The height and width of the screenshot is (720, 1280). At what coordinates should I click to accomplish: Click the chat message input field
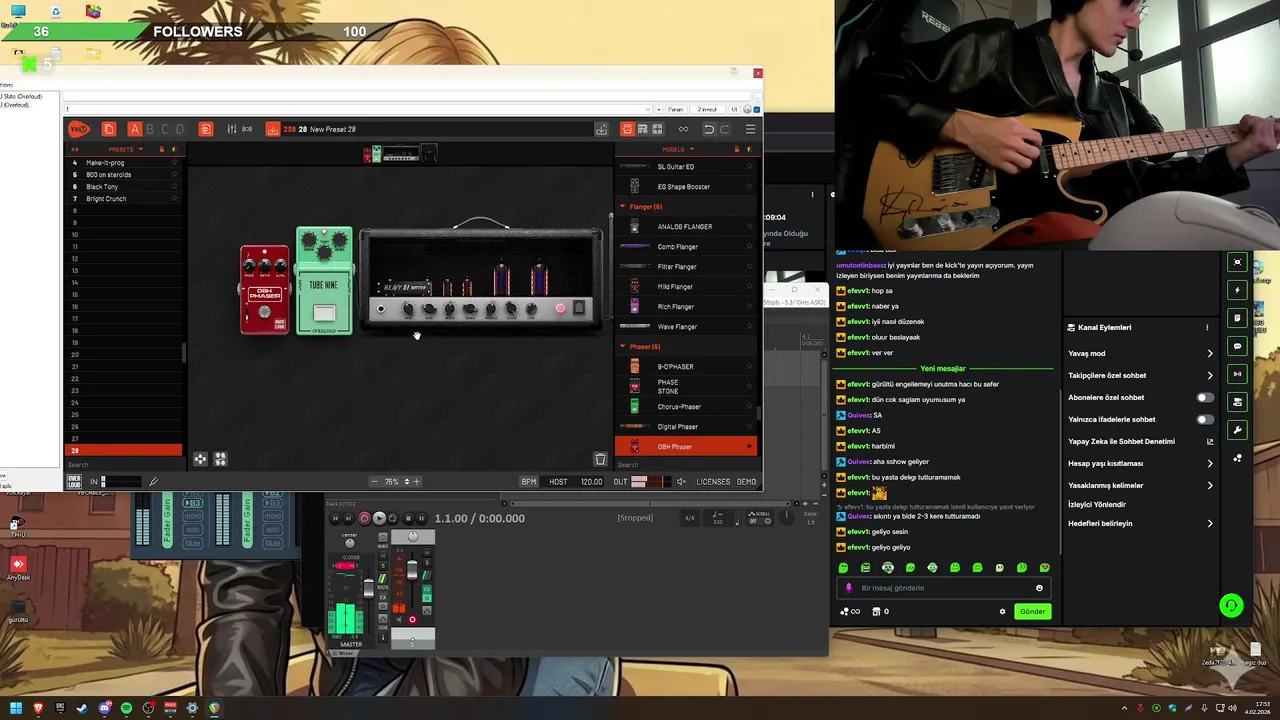[x=945, y=588]
